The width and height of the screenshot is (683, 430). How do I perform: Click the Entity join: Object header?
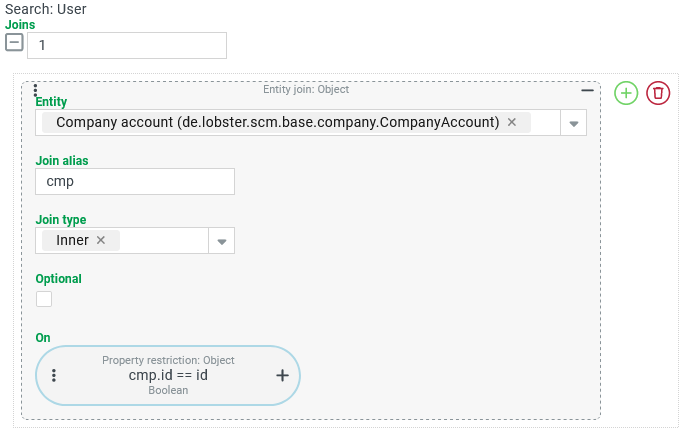pyautogui.click(x=306, y=89)
